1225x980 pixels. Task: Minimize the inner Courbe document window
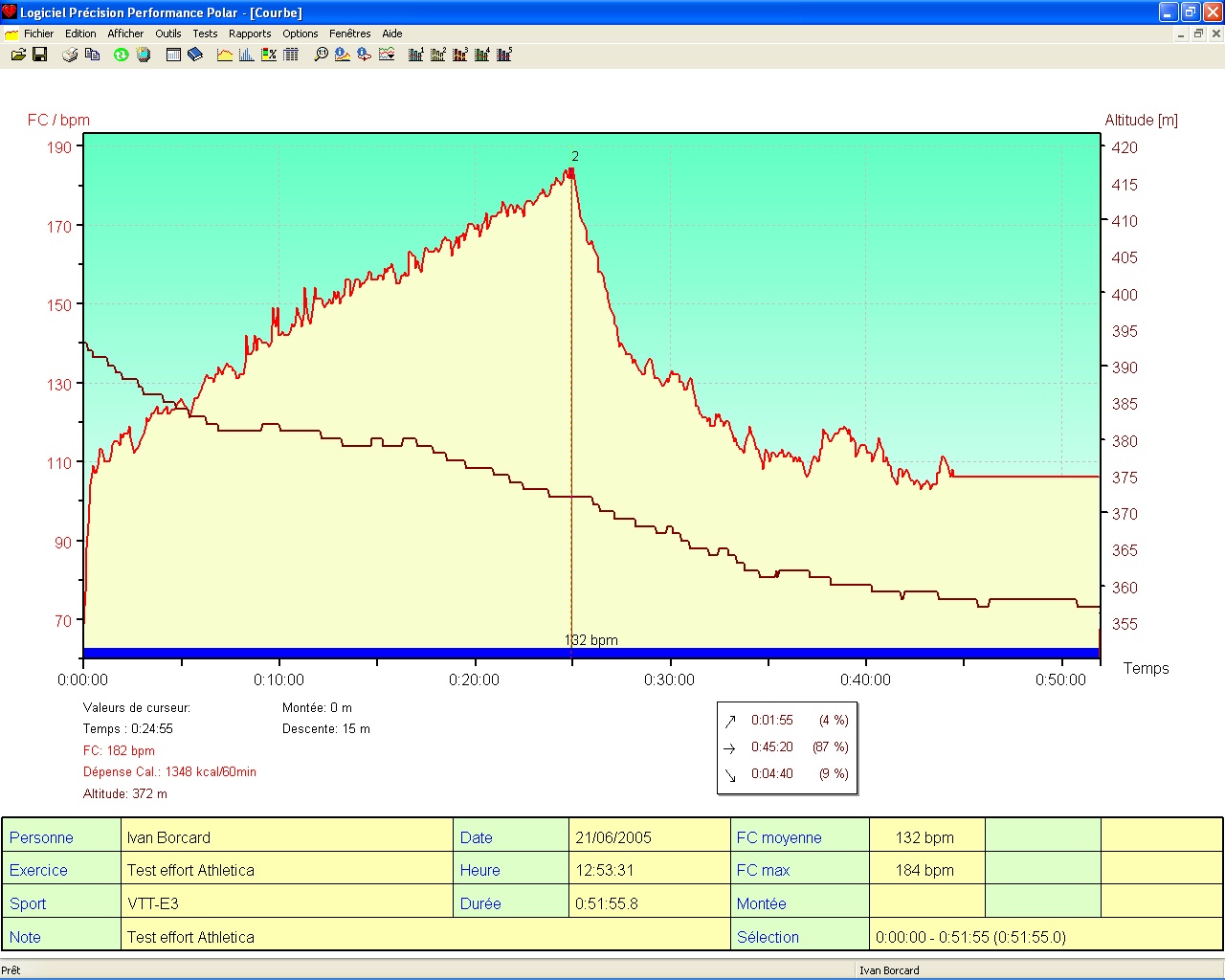pyautogui.click(x=1182, y=33)
